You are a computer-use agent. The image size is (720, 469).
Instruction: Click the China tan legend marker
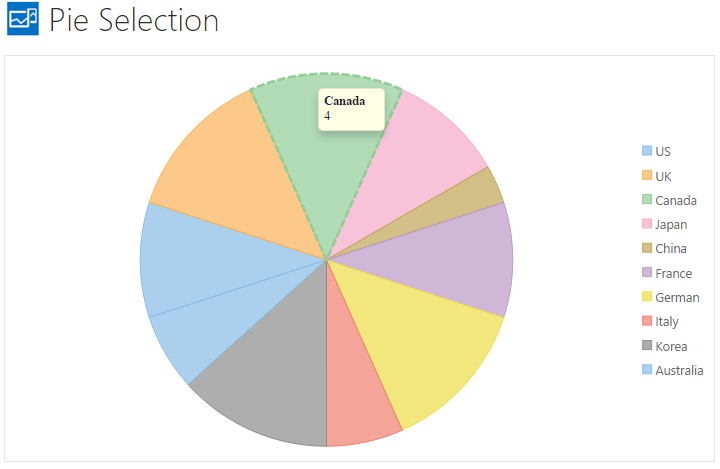click(x=647, y=249)
